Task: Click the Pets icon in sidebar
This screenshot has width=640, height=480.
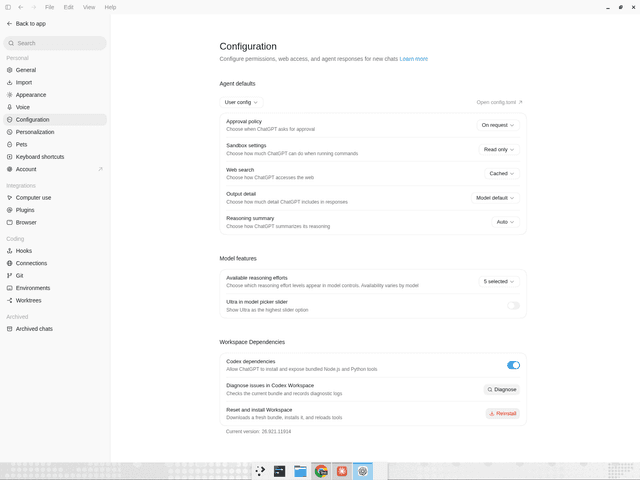Action: 10,144
